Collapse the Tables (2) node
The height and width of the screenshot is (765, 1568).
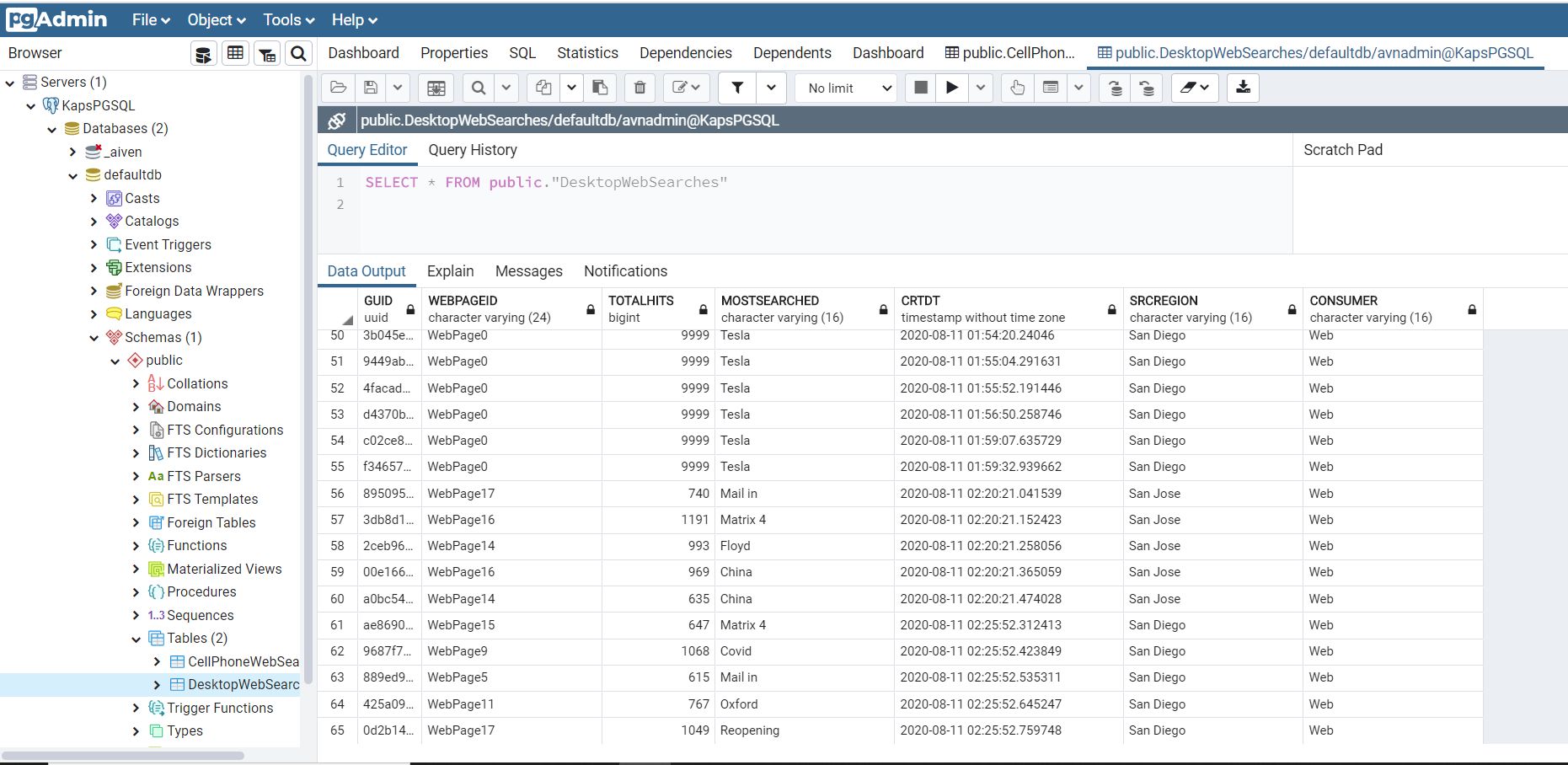coord(136,639)
